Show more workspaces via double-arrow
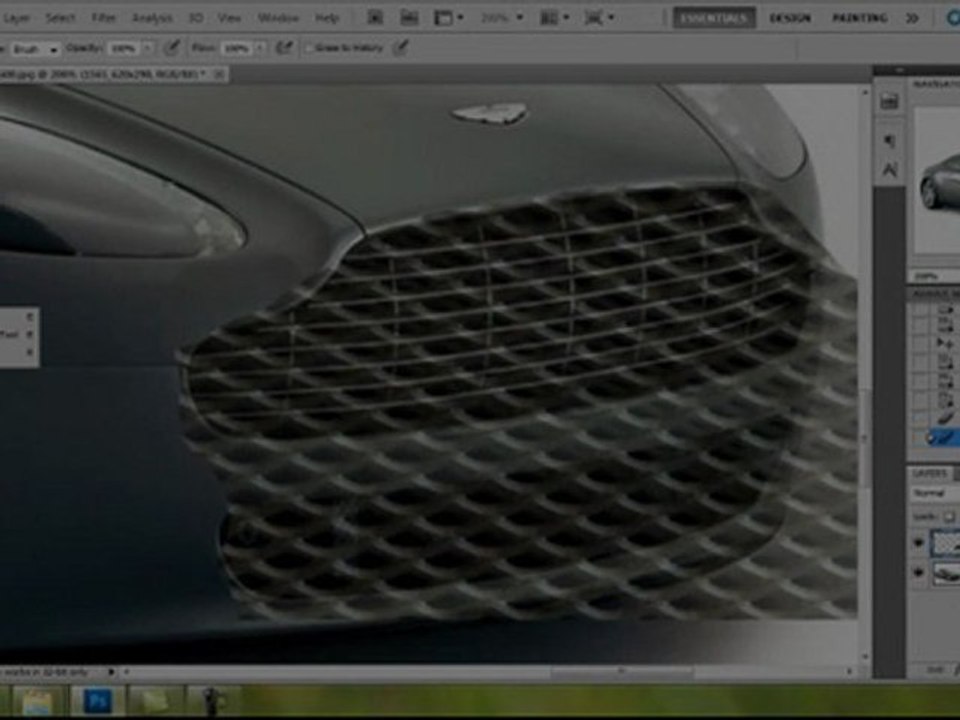 click(x=912, y=18)
